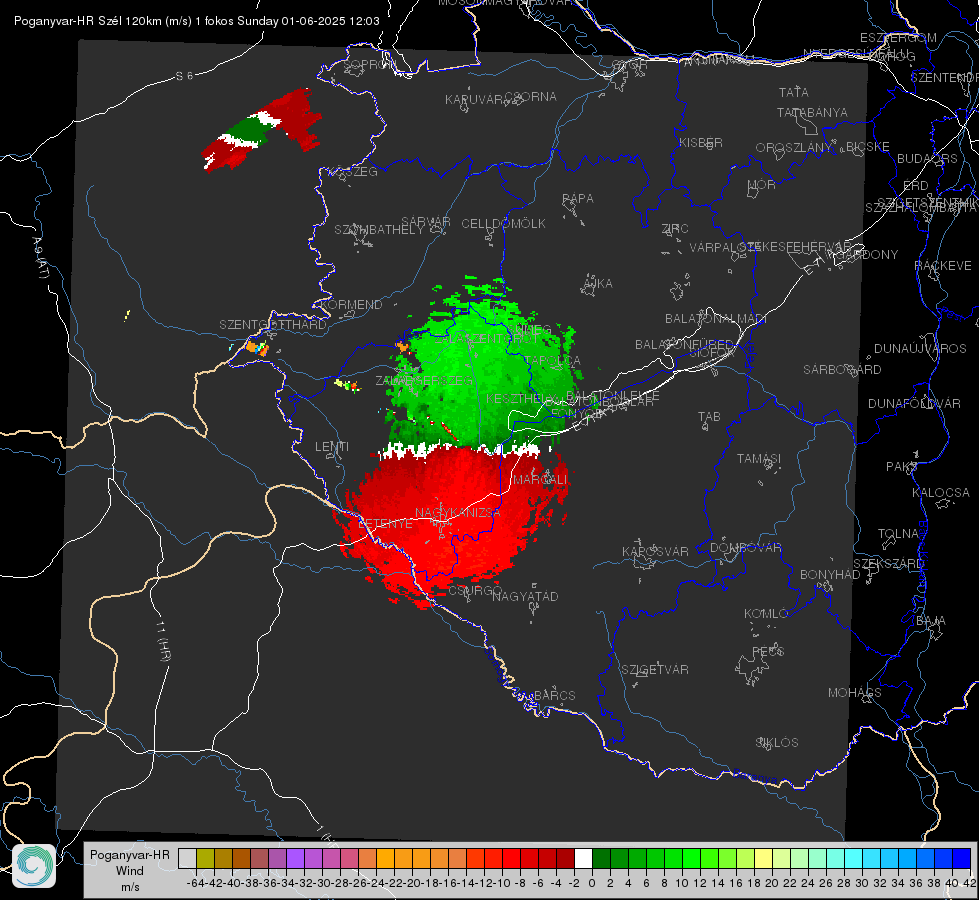
Task: Click the KISBER town label
Action: [x=701, y=142]
